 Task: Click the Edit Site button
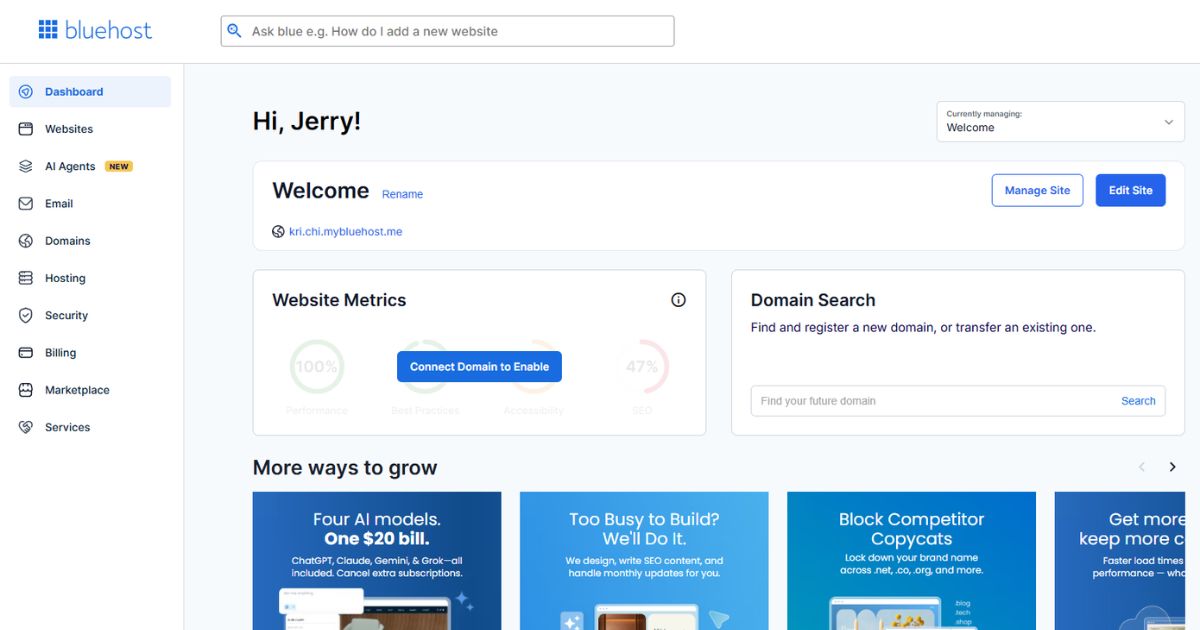pyautogui.click(x=1130, y=190)
